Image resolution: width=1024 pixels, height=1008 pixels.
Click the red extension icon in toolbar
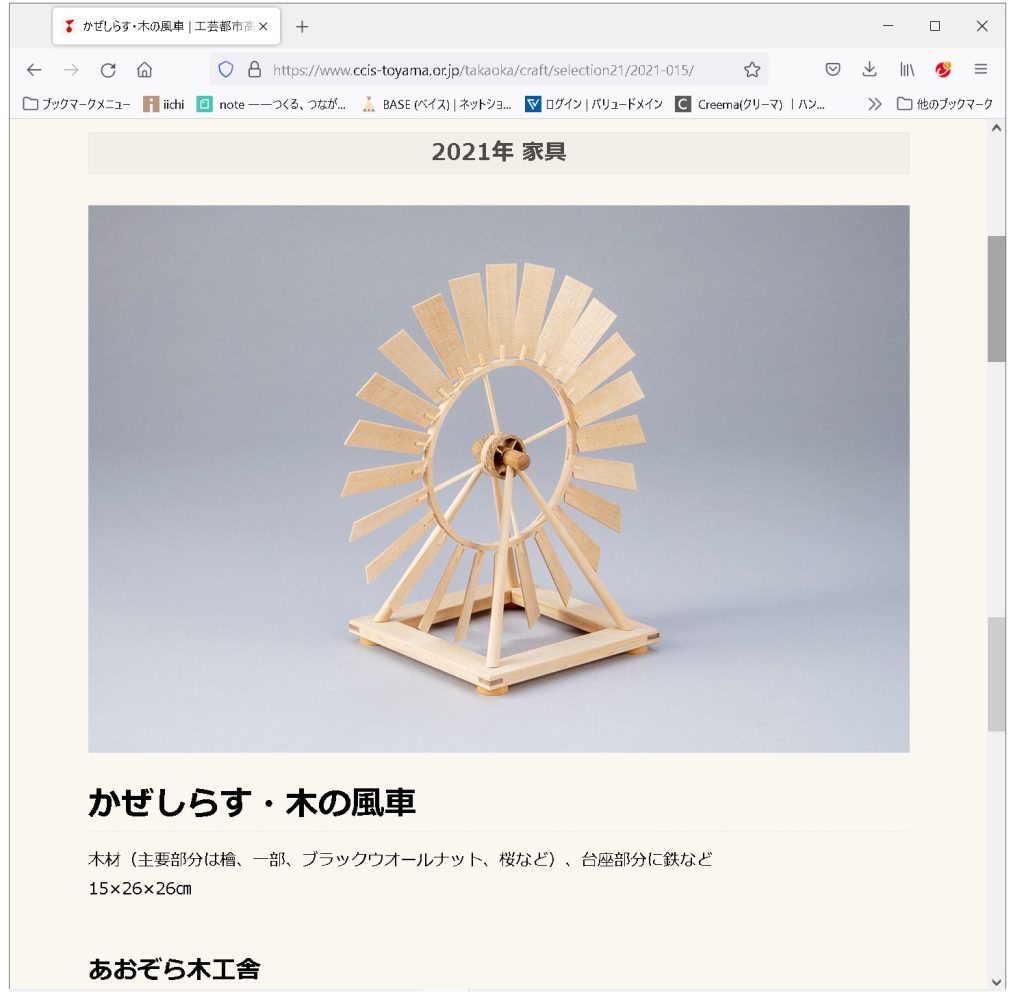point(943,69)
